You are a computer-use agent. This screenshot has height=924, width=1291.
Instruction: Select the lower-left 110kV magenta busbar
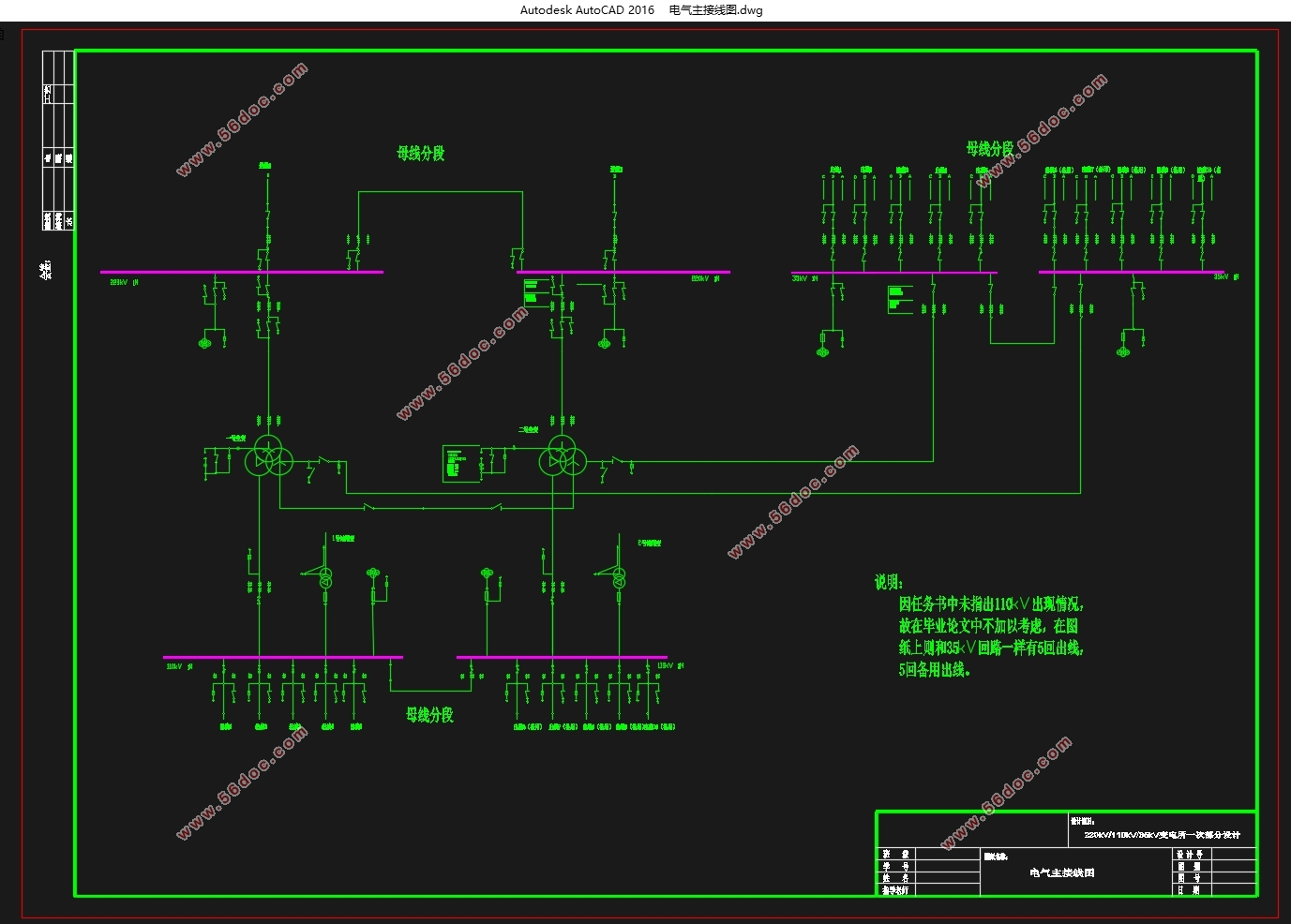coord(283,657)
